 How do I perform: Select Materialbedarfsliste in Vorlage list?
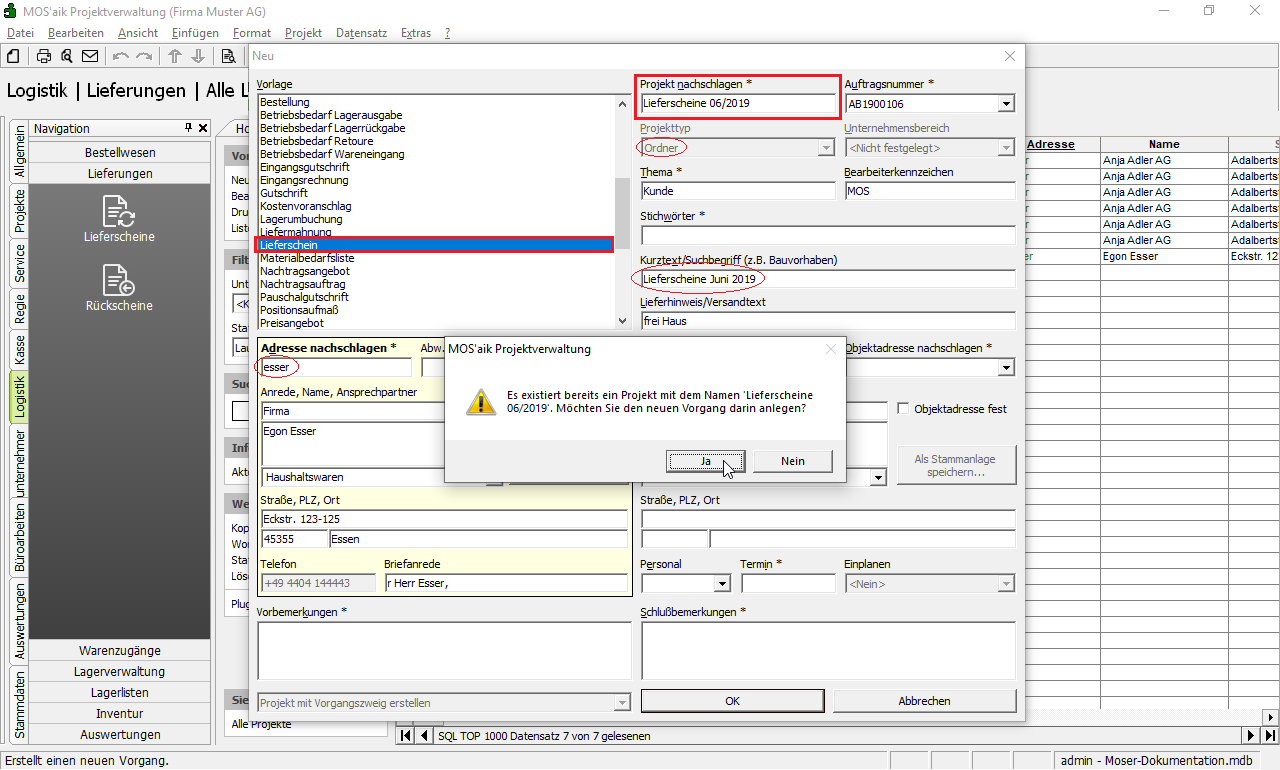pyautogui.click(x=307, y=258)
